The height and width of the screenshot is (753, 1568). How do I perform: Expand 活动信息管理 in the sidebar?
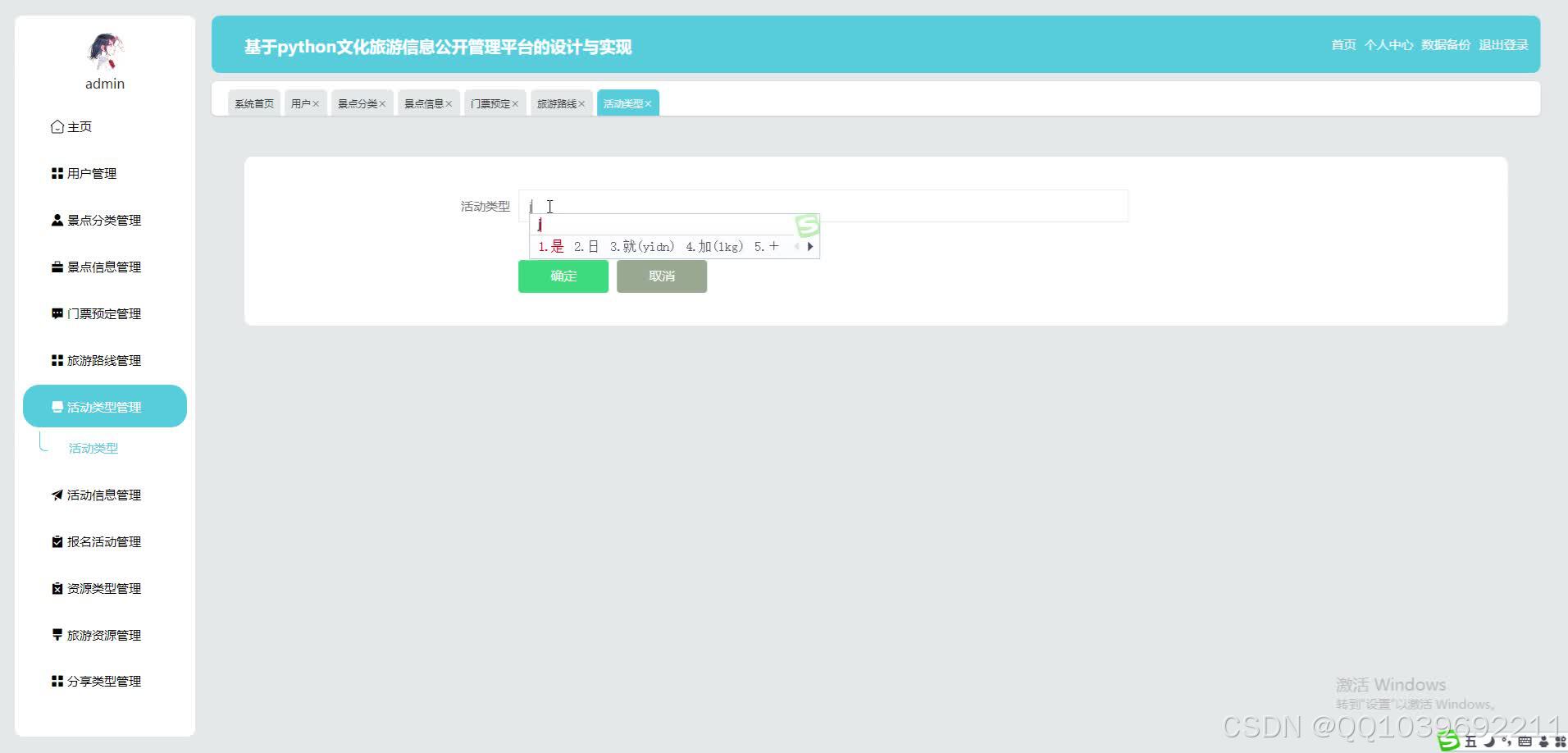click(105, 495)
